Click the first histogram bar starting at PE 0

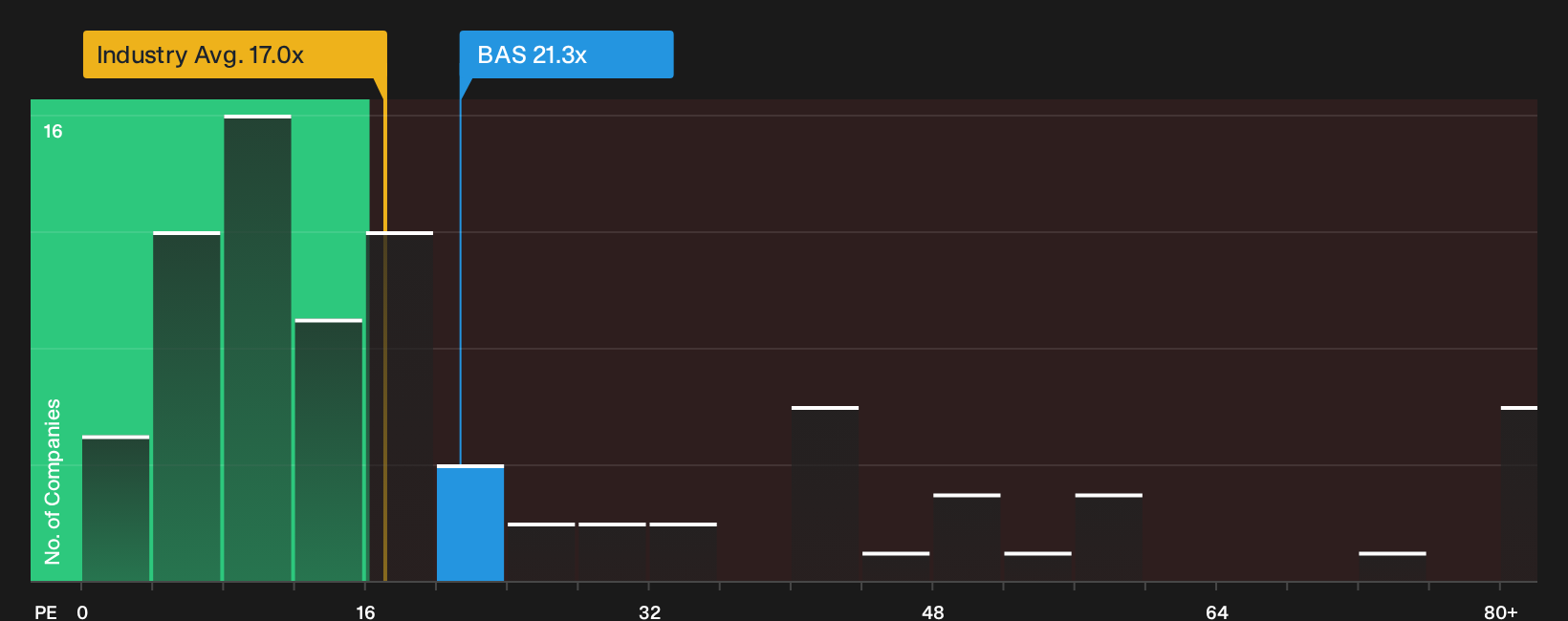[116, 508]
